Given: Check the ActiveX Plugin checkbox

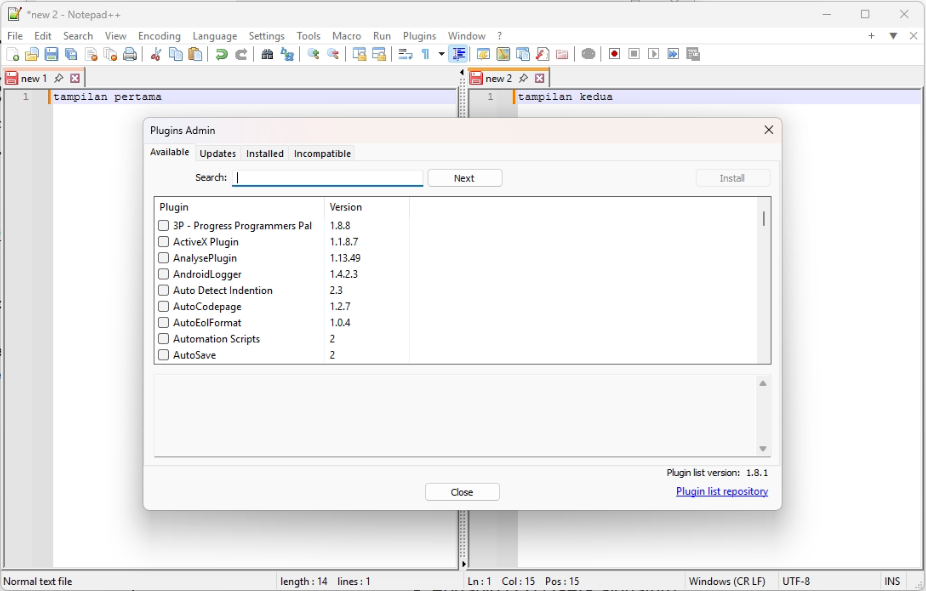Looking at the screenshot, I should [164, 241].
